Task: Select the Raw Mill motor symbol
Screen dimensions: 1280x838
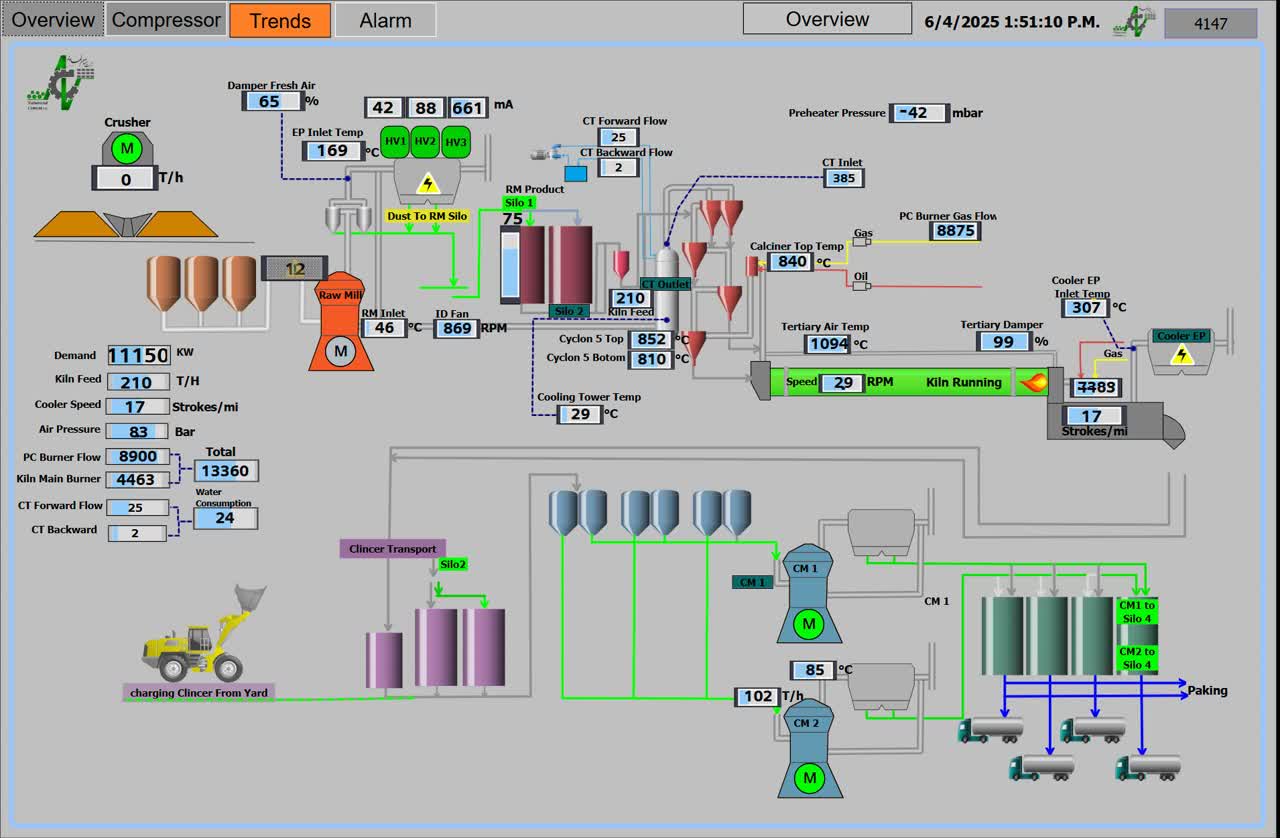Action: coord(342,351)
